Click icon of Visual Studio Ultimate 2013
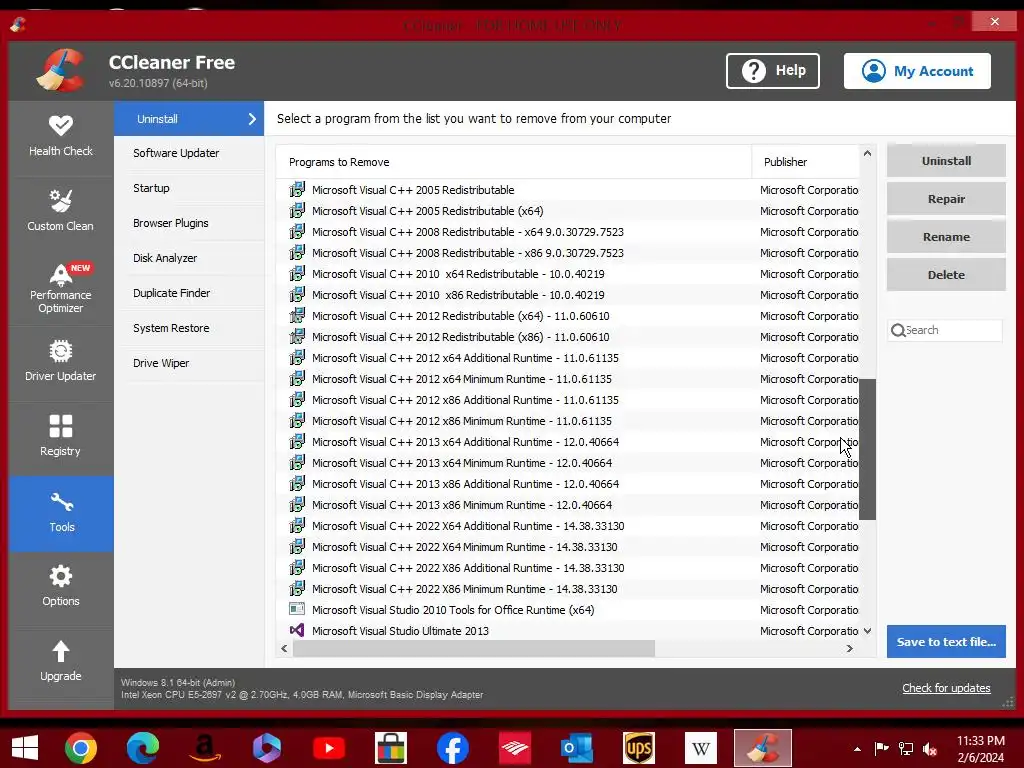Viewport: 1024px width, 768px height. (296, 630)
